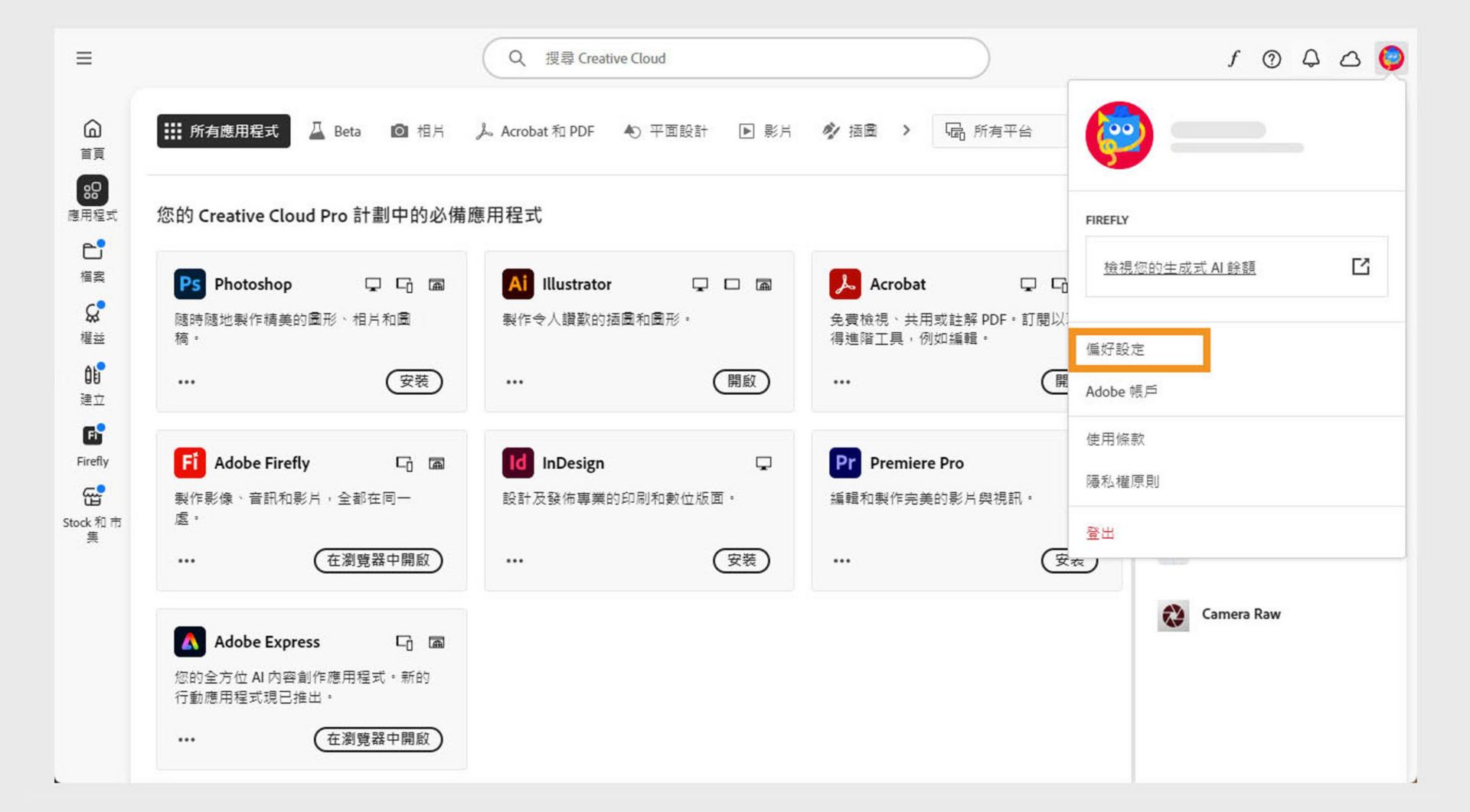Click 安裝 button for Photoshop
This screenshot has height=812, width=1470.
[x=414, y=382]
